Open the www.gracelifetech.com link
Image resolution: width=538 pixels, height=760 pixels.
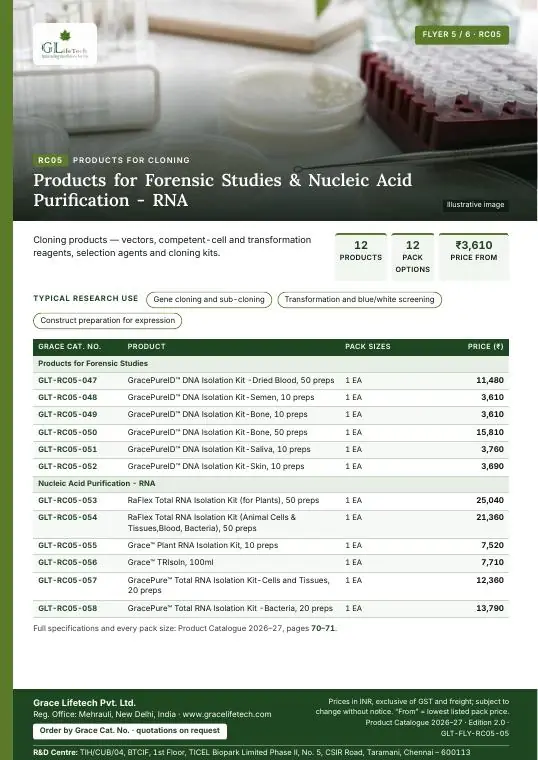click(227, 714)
